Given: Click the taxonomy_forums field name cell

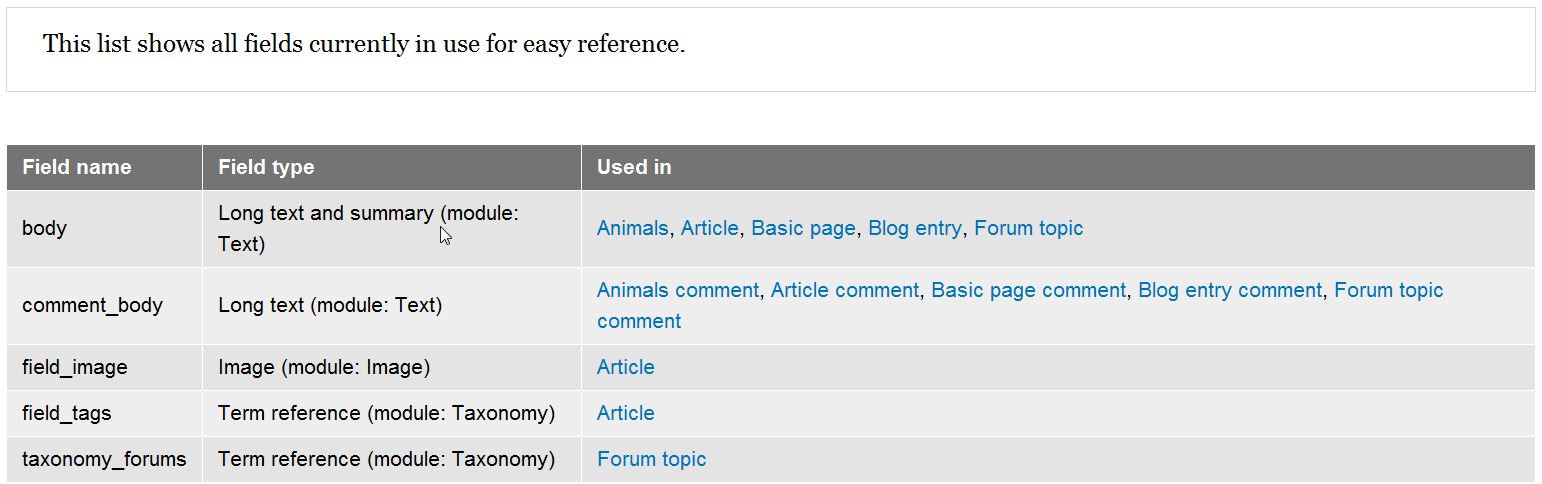Looking at the screenshot, I should point(104,459).
